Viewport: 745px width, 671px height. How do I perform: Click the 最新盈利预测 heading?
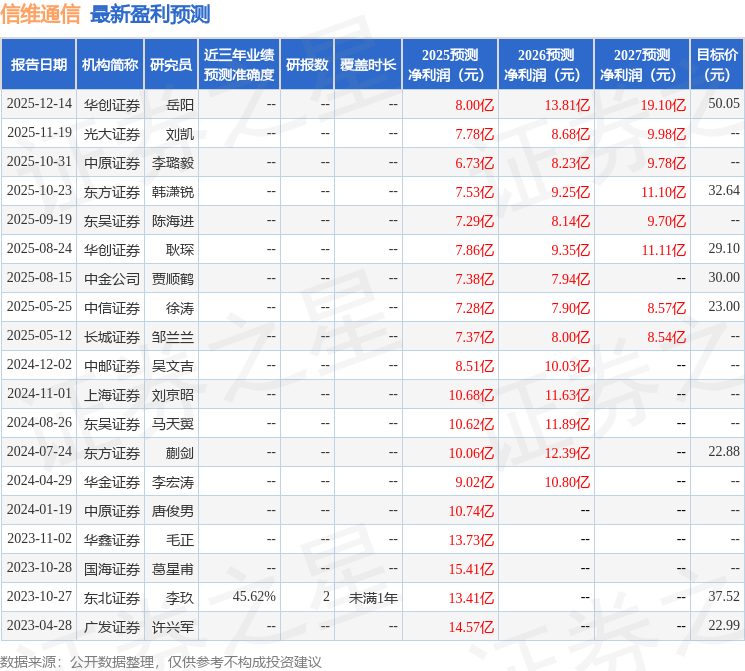pyautogui.click(x=150, y=14)
